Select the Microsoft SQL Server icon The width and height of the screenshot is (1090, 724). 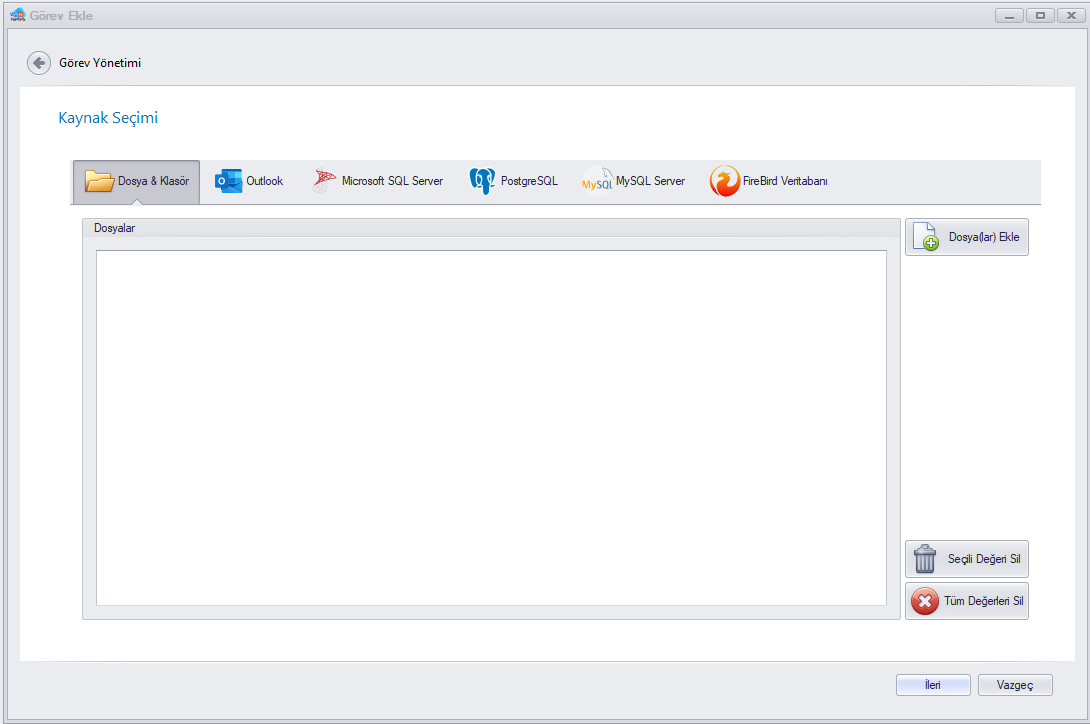tap(325, 182)
